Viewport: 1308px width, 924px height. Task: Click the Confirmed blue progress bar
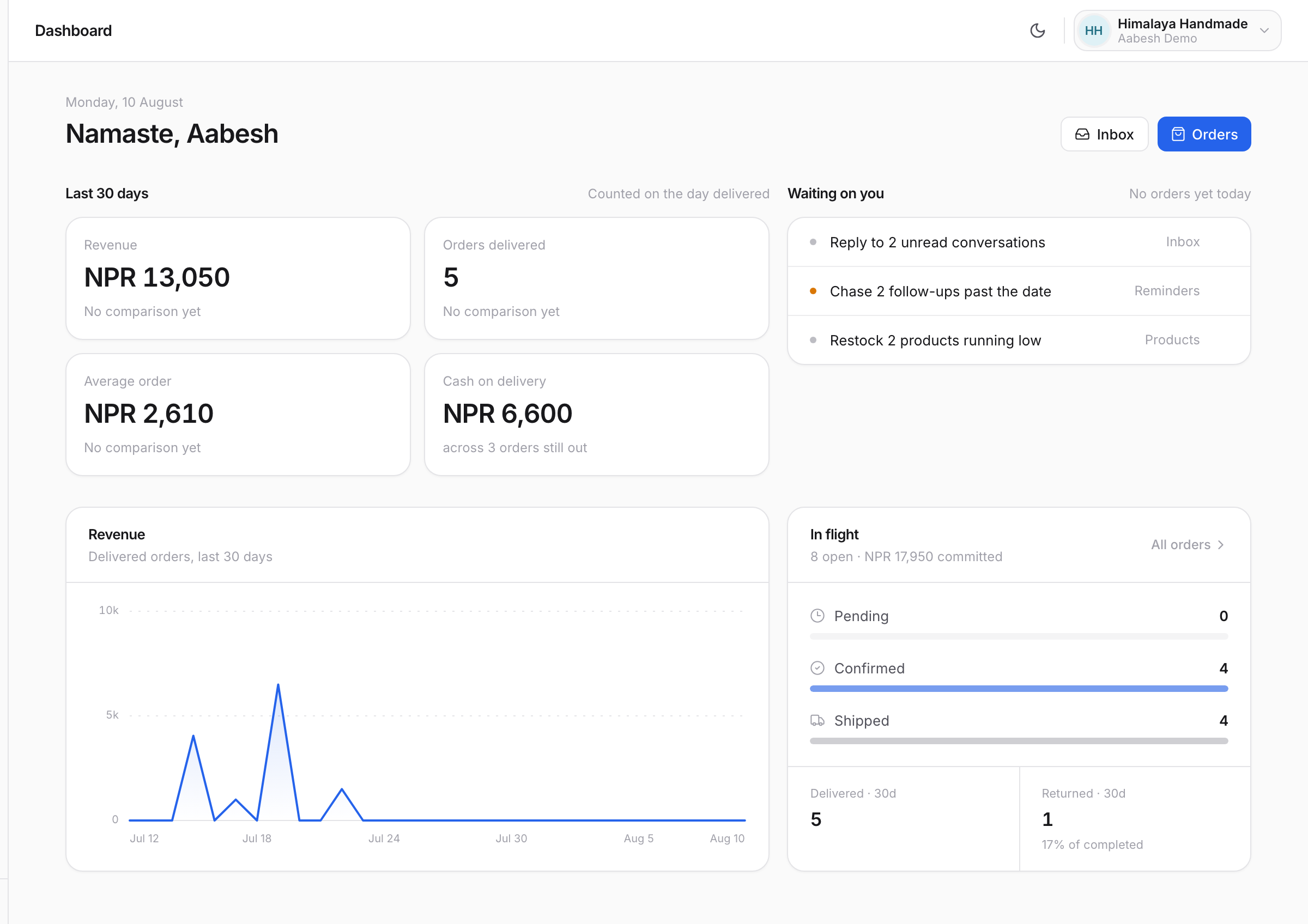click(x=1019, y=689)
